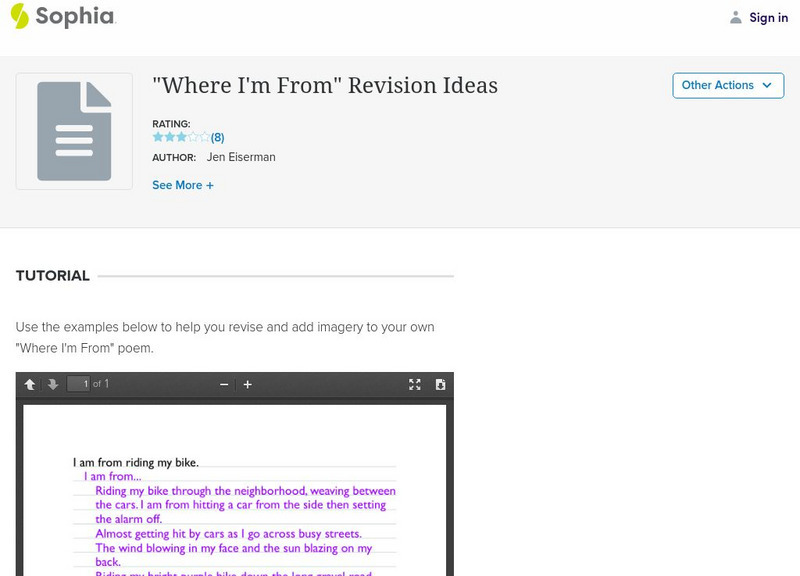Collapse Other Actions using its chevron
The width and height of the screenshot is (800, 576).
pyautogui.click(x=765, y=86)
